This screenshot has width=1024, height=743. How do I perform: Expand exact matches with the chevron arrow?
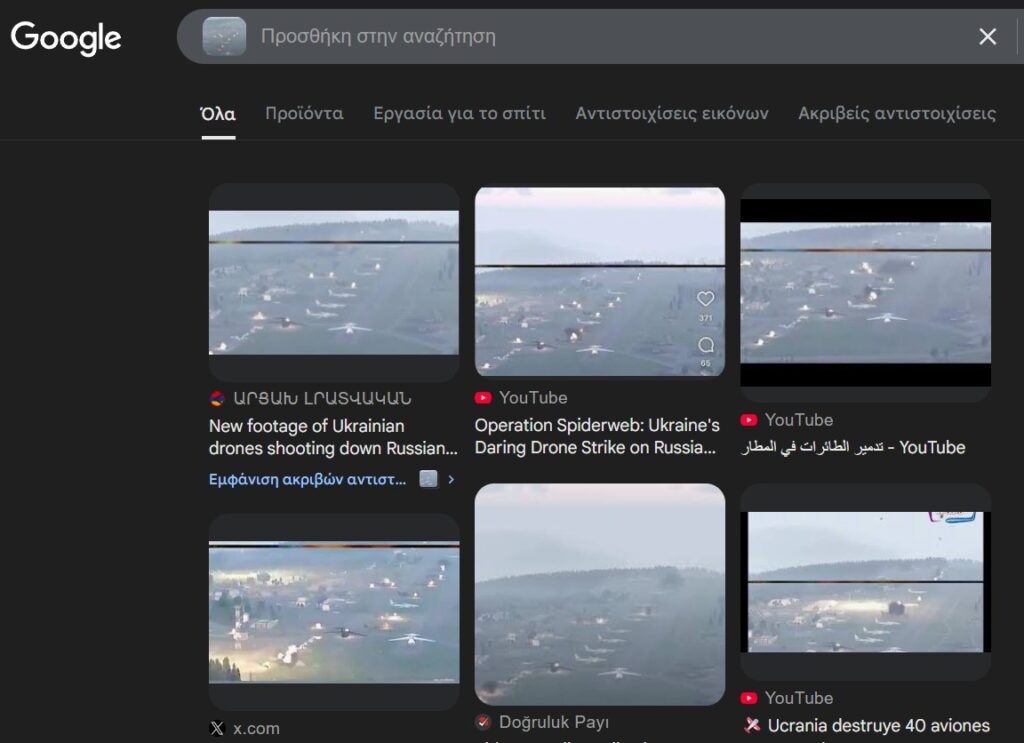(451, 479)
